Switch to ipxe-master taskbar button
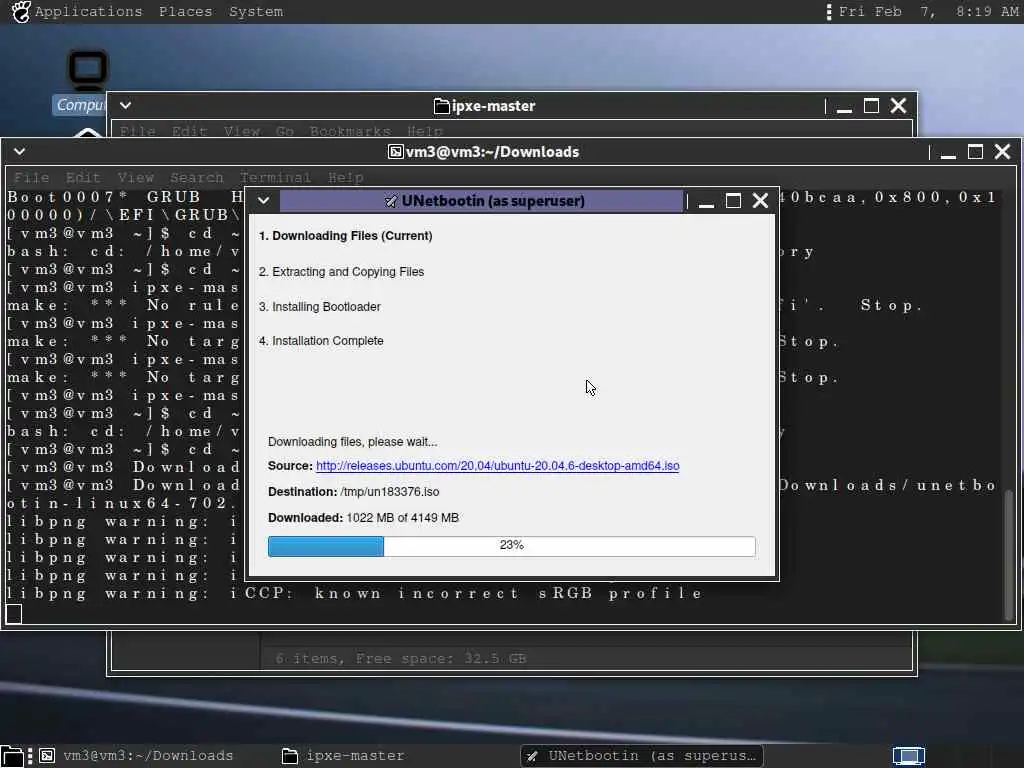 pyautogui.click(x=344, y=756)
